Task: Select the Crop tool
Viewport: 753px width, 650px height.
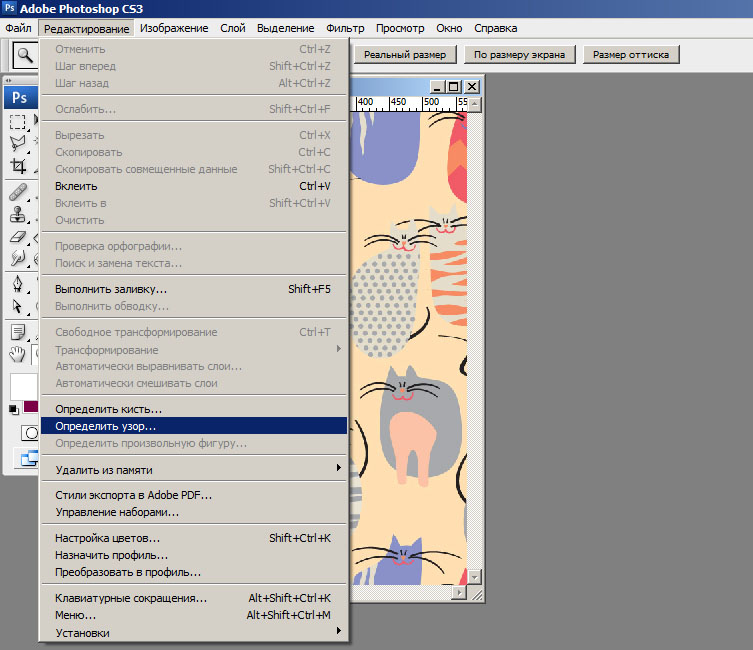Action: (18, 166)
